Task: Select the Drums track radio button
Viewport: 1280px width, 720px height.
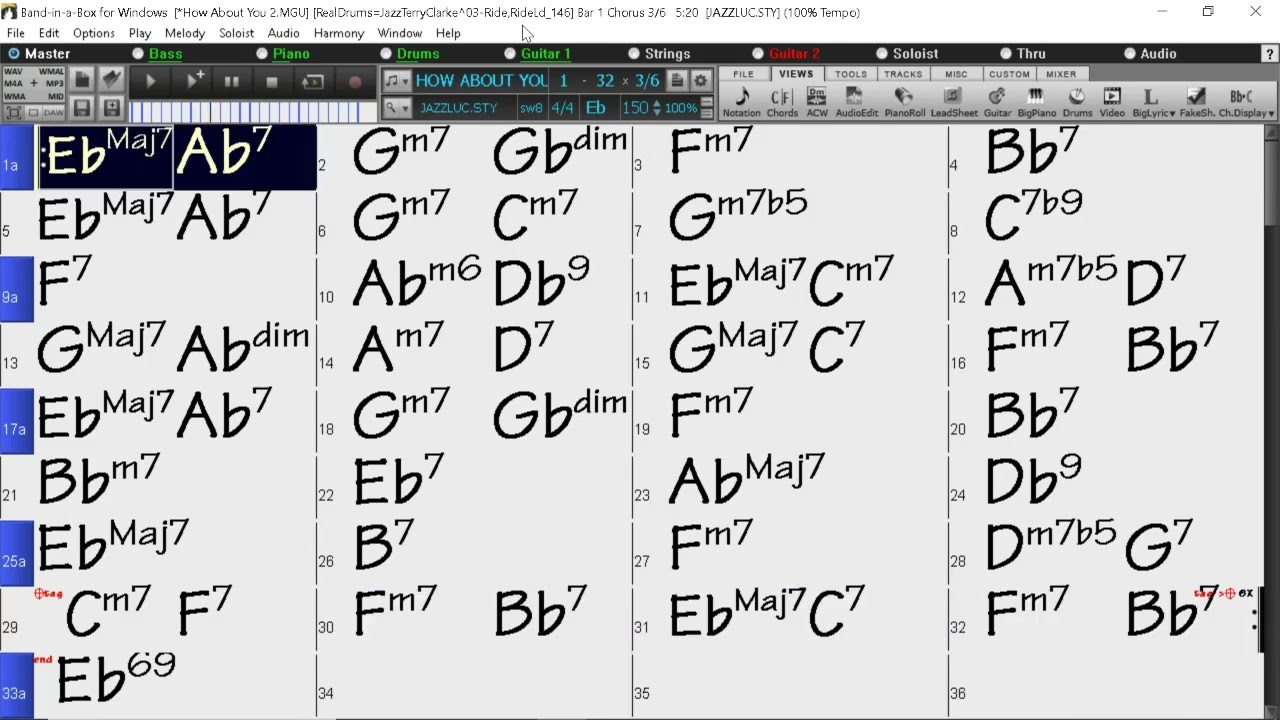Action: click(x=386, y=54)
